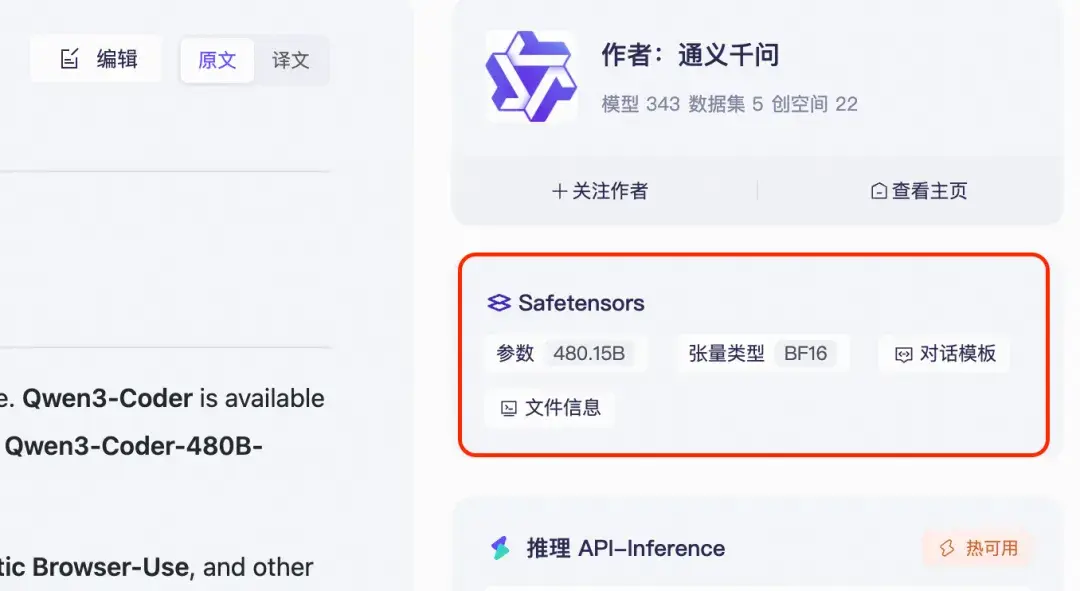Click the BF16 tensor type tag

click(805, 354)
